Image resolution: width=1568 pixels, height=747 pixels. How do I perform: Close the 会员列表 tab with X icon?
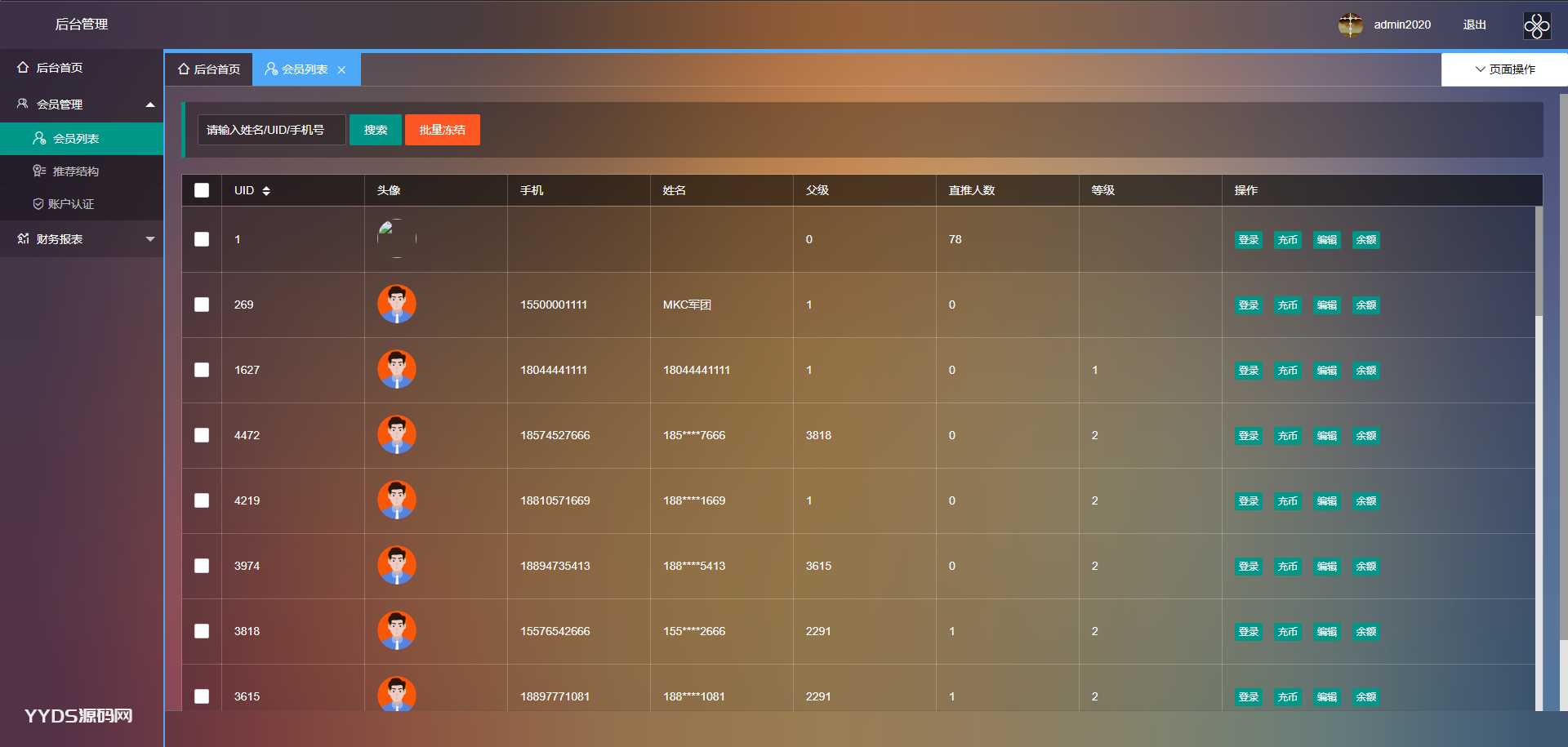coord(341,70)
